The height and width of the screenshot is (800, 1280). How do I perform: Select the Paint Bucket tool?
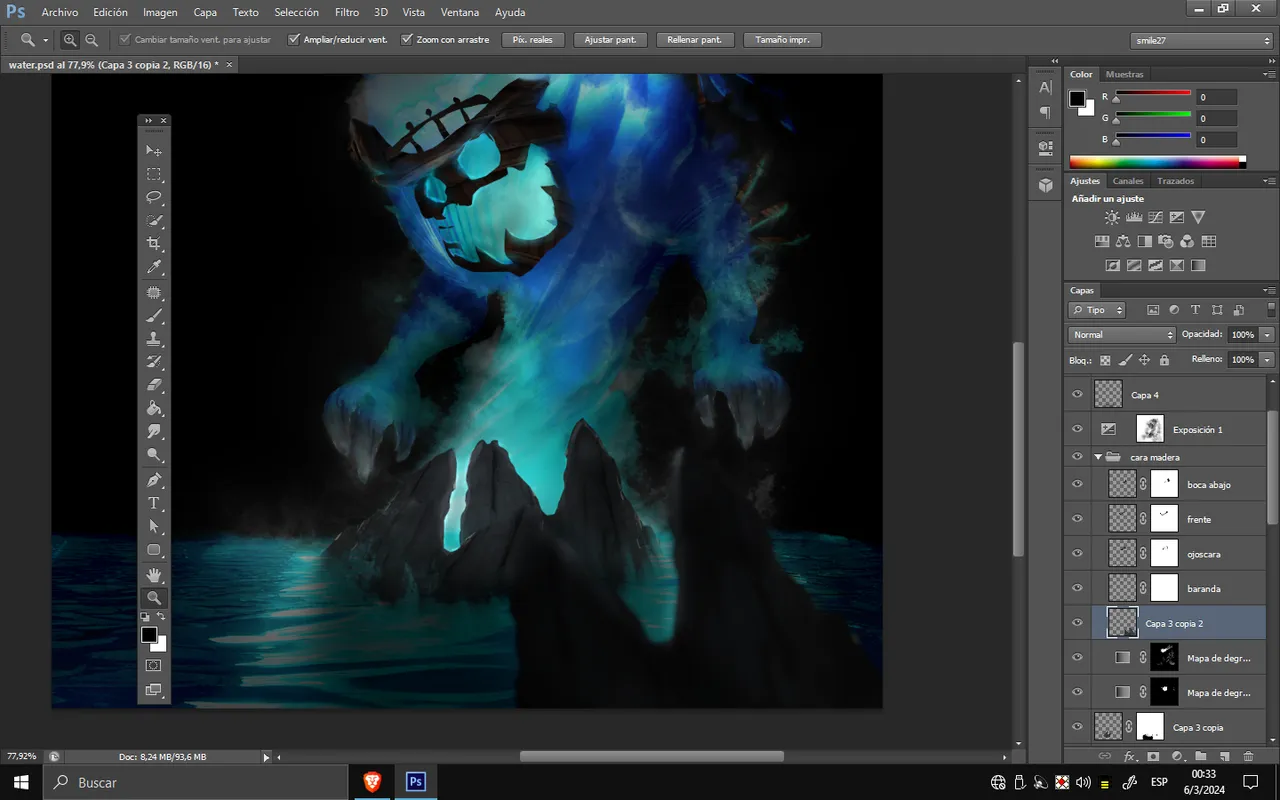154,408
